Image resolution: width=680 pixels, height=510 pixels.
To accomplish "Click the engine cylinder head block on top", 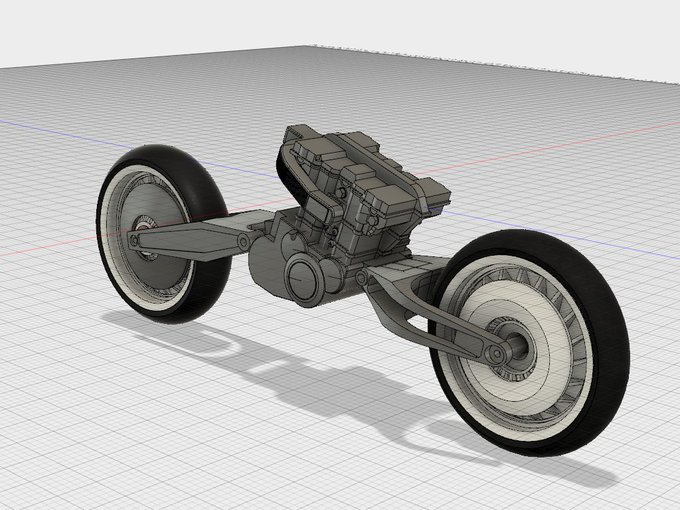I will (362, 169).
